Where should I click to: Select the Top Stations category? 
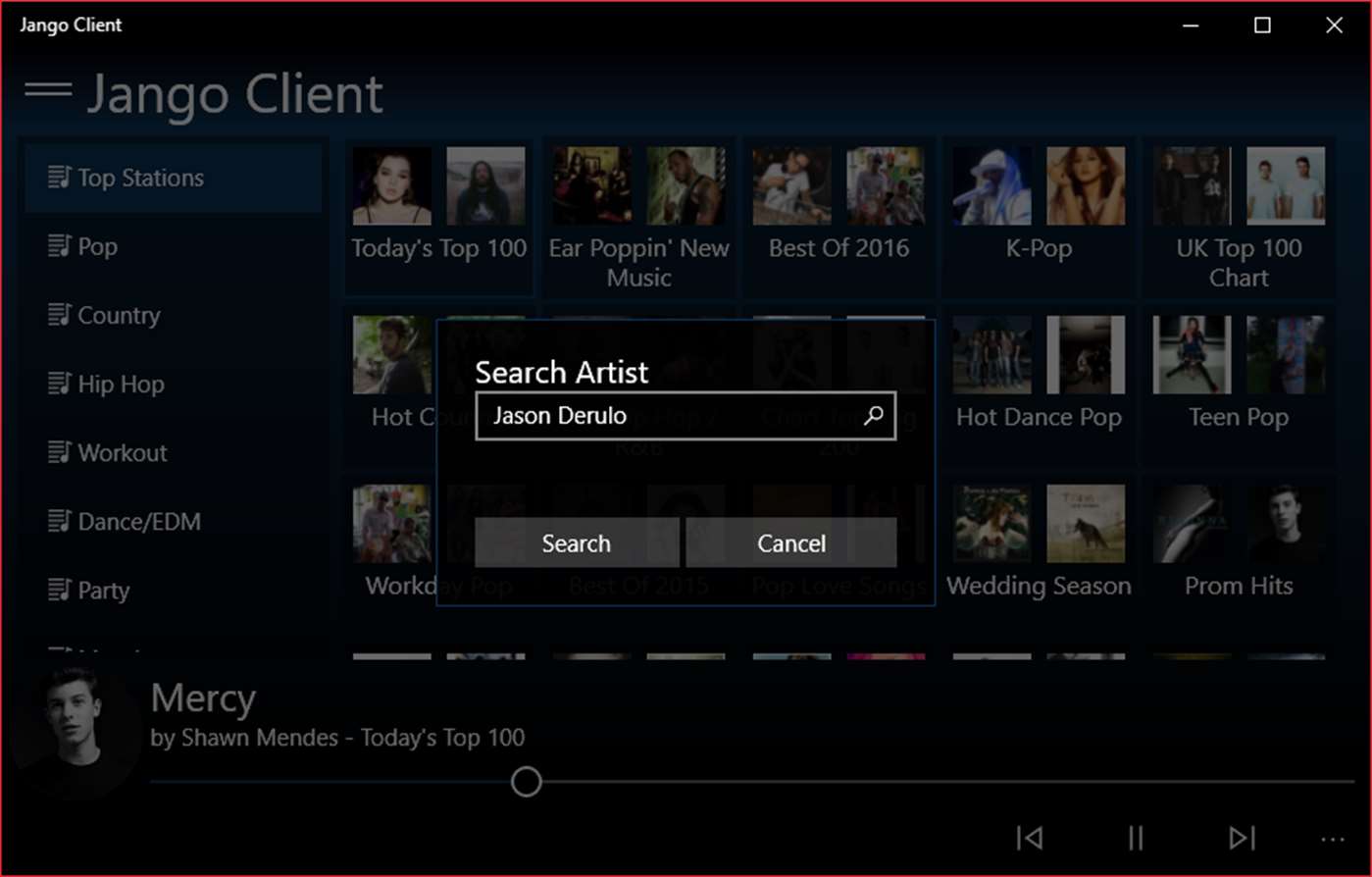click(174, 178)
